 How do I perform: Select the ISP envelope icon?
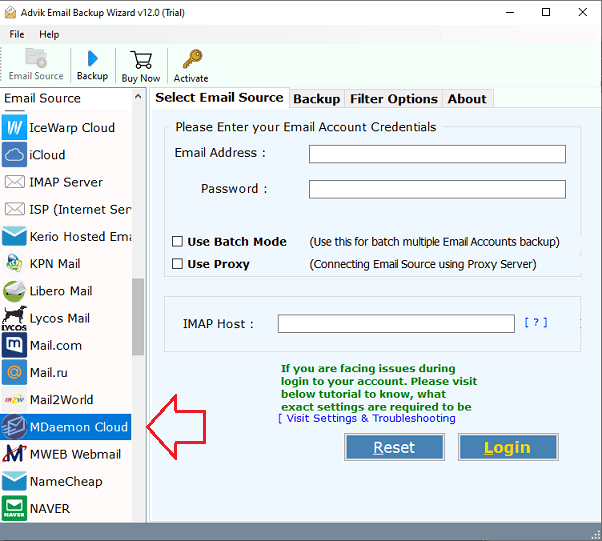(14, 209)
